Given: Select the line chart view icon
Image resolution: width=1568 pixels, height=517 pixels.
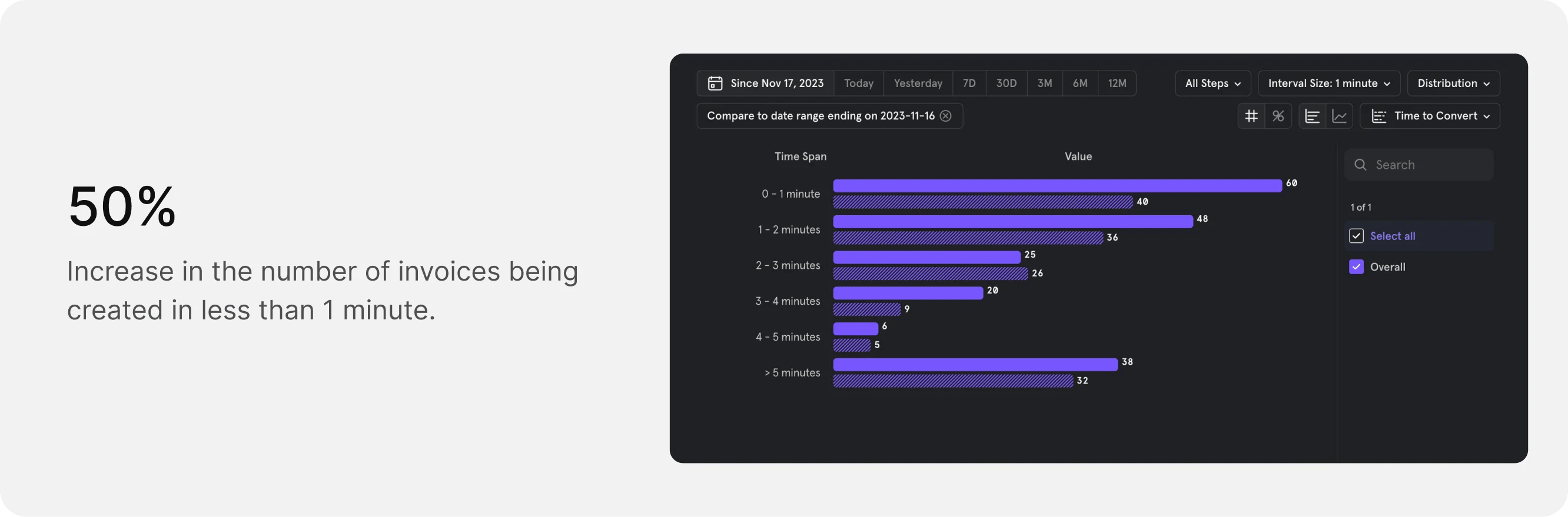Looking at the screenshot, I should pyautogui.click(x=1339, y=115).
